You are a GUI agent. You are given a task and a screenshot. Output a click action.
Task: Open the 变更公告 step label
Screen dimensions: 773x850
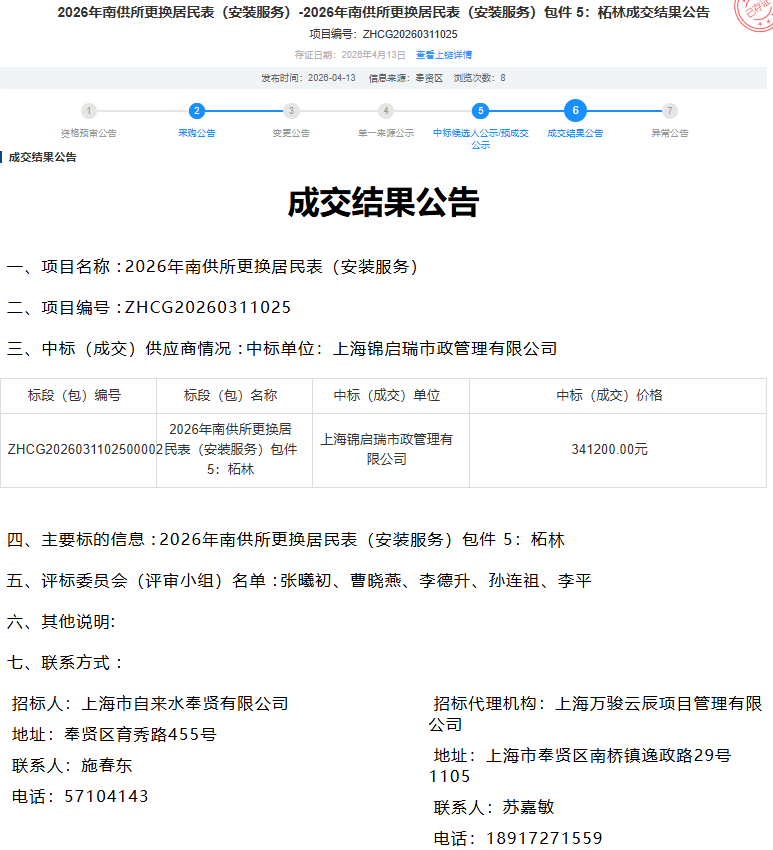(x=291, y=133)
